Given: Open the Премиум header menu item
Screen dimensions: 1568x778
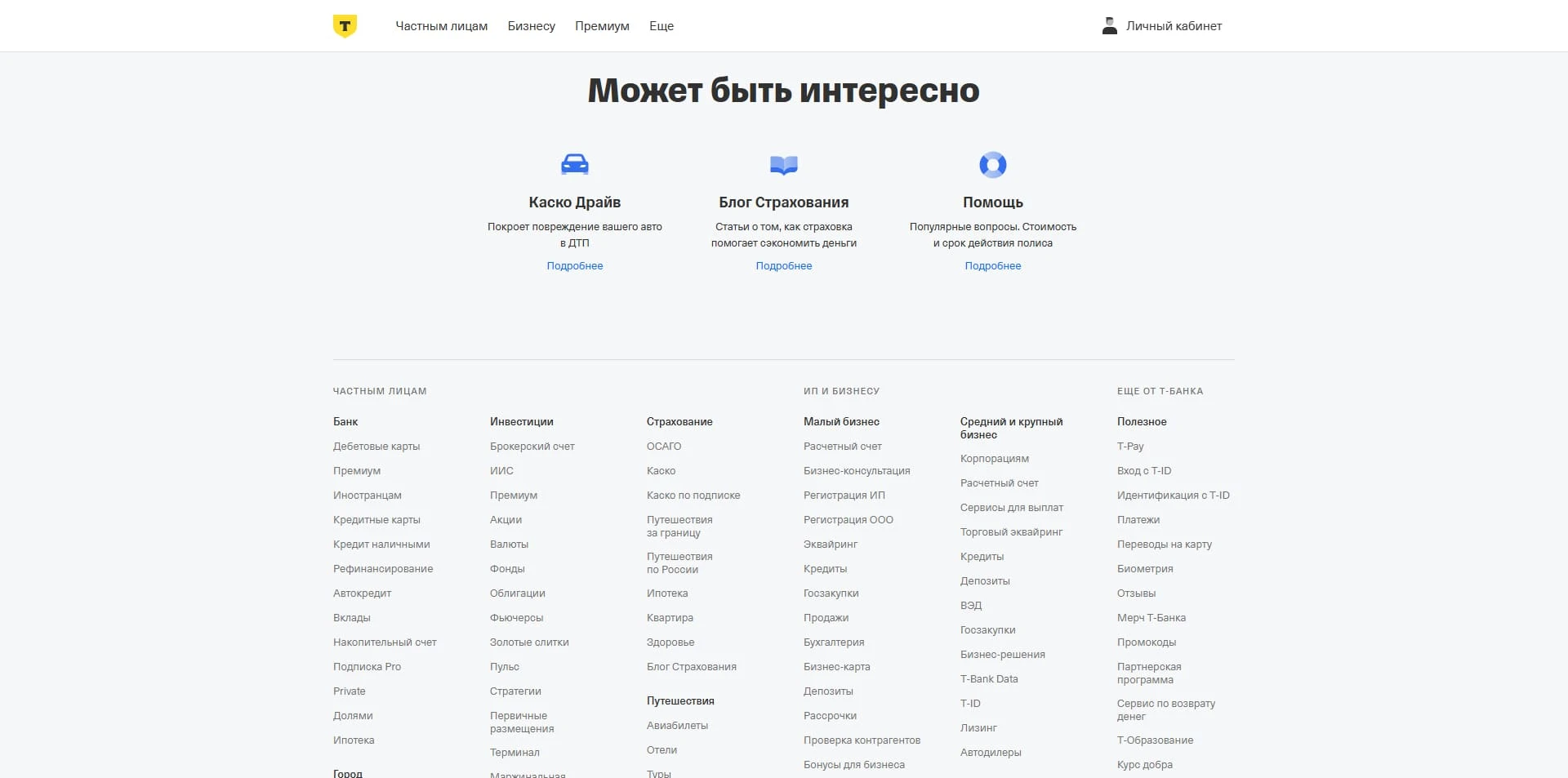Looking at the screenshot, I should (x=602, y=26).
